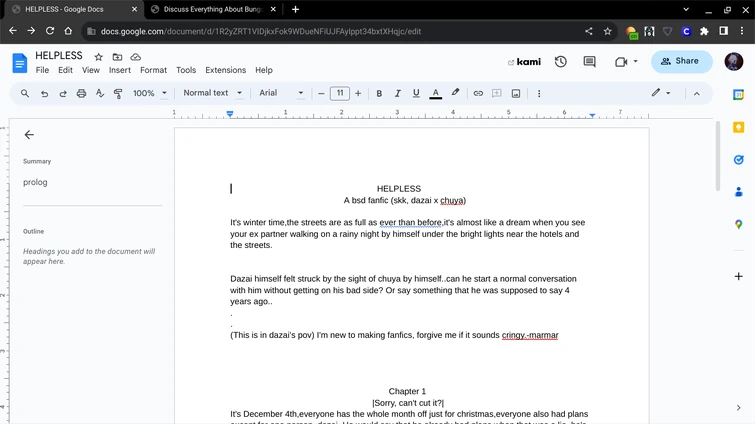Open the zoom 100% dropdown
755x424 pixels.
(150, 93)
